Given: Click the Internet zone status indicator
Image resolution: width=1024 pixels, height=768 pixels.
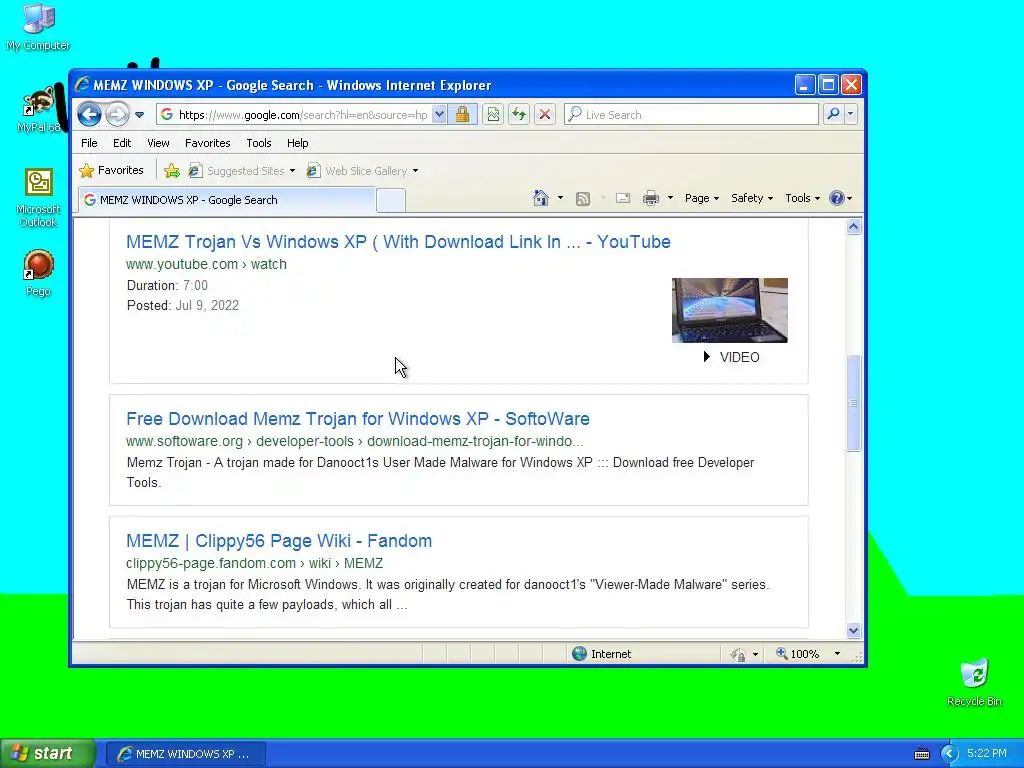Looking at the screenshot, I should pyautogui.click(x=601, y=654).
